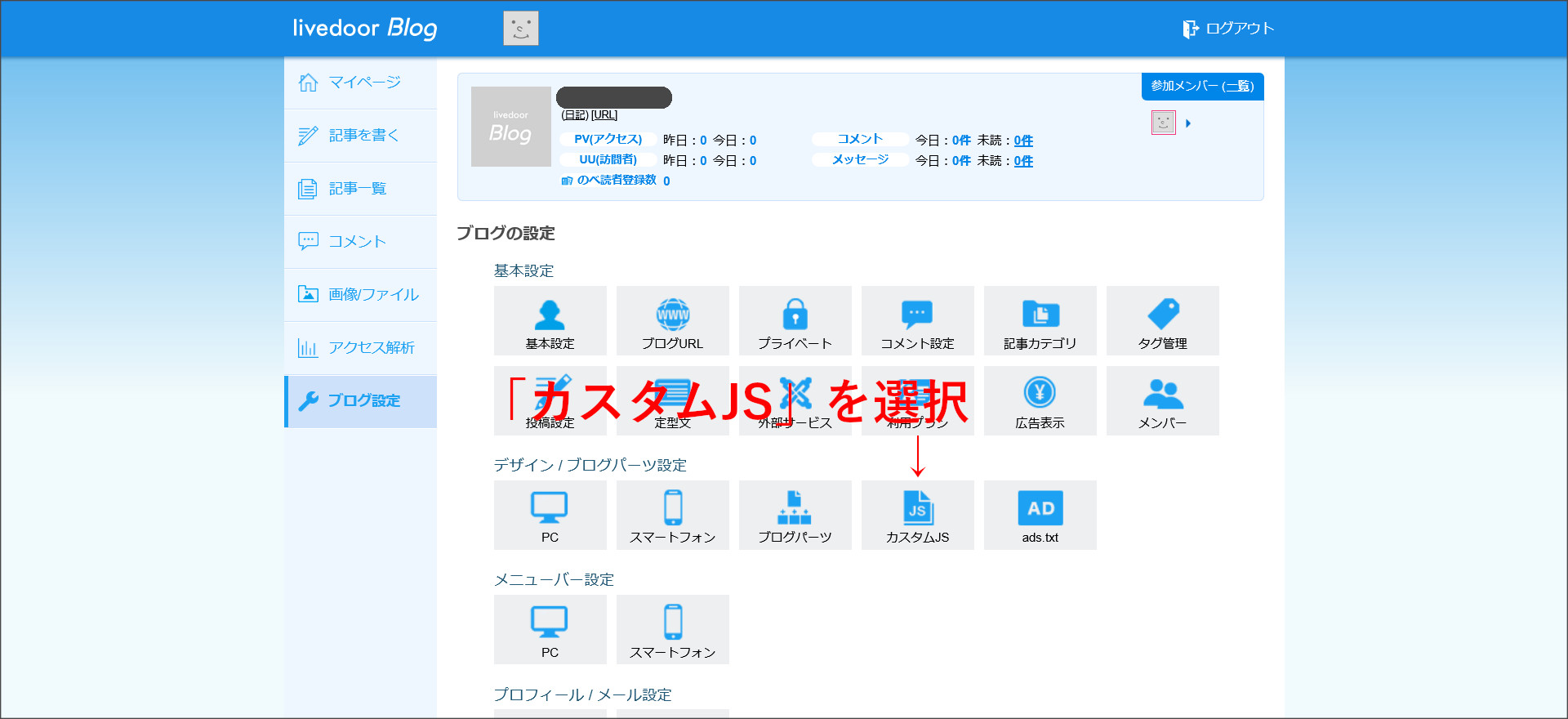Open the ブログパーツ tile
This screenshot has height=719, width=1568.
point(795,515)
